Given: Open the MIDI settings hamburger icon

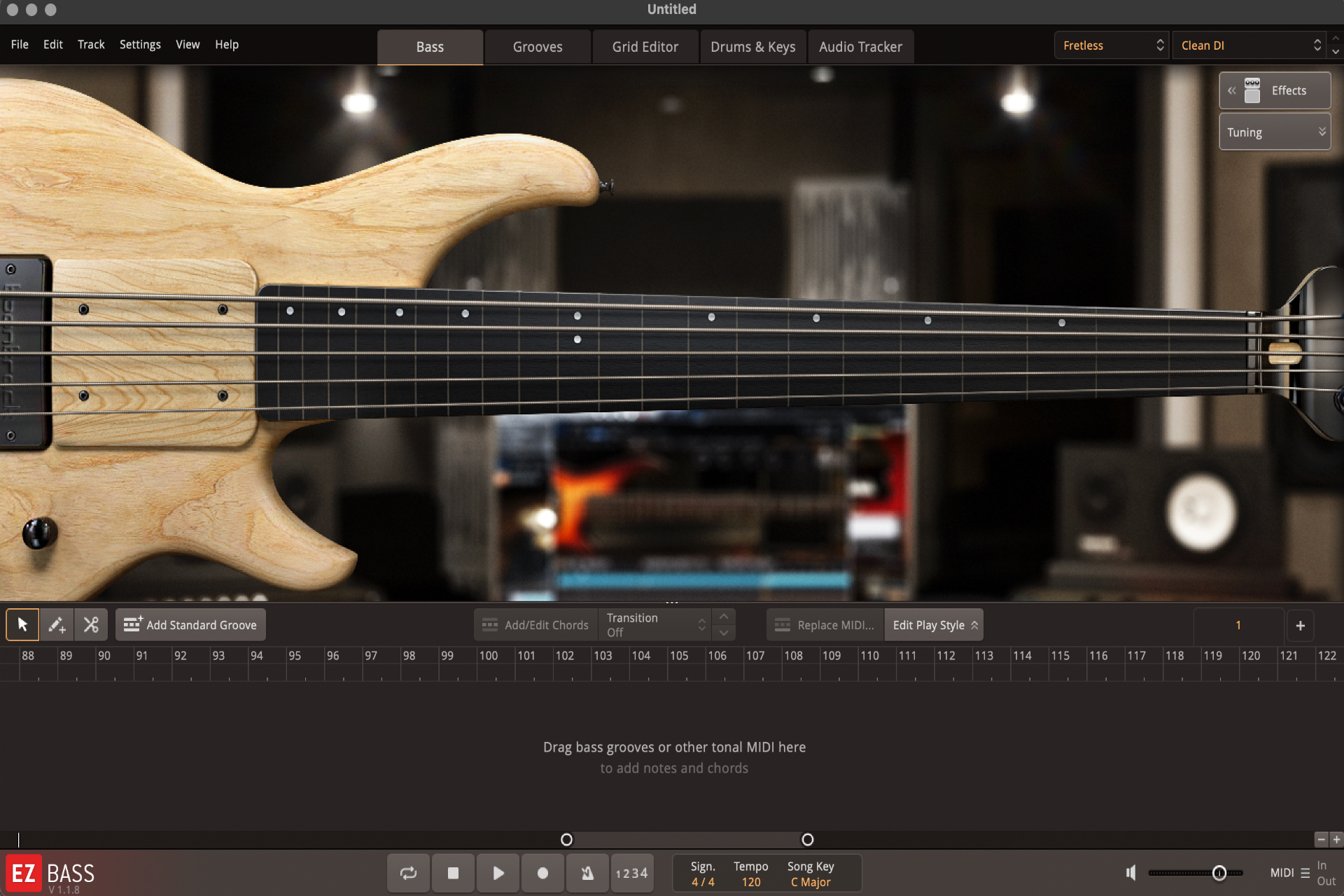Looking at the screenshot, I should pyautogui.click(x=1305, y=873).
